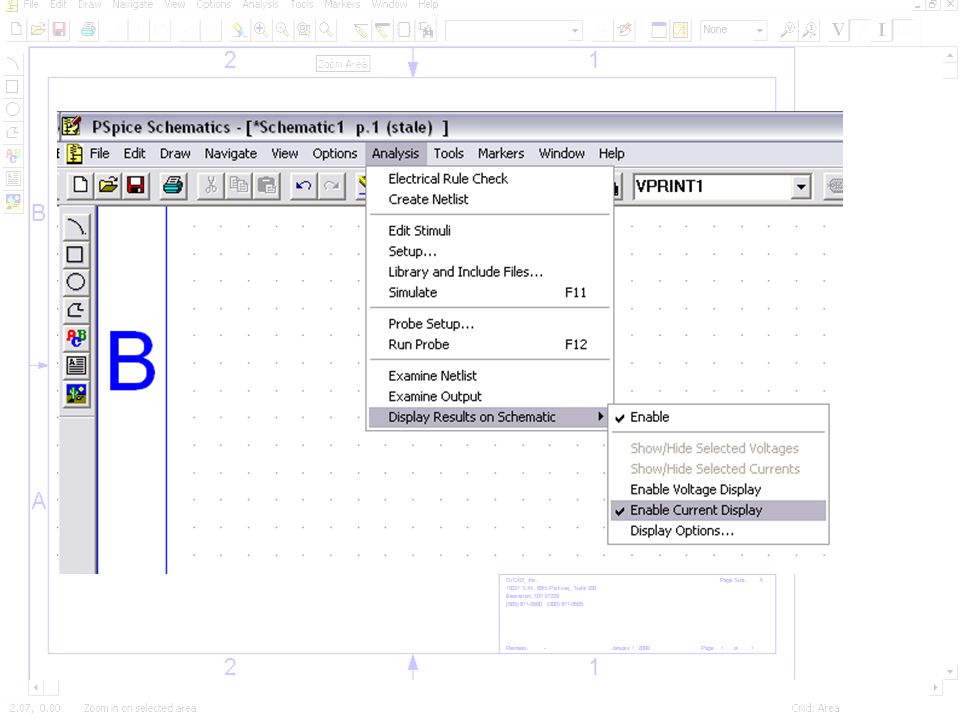Open the Options menu in magnified menu bar

[334, 154]
